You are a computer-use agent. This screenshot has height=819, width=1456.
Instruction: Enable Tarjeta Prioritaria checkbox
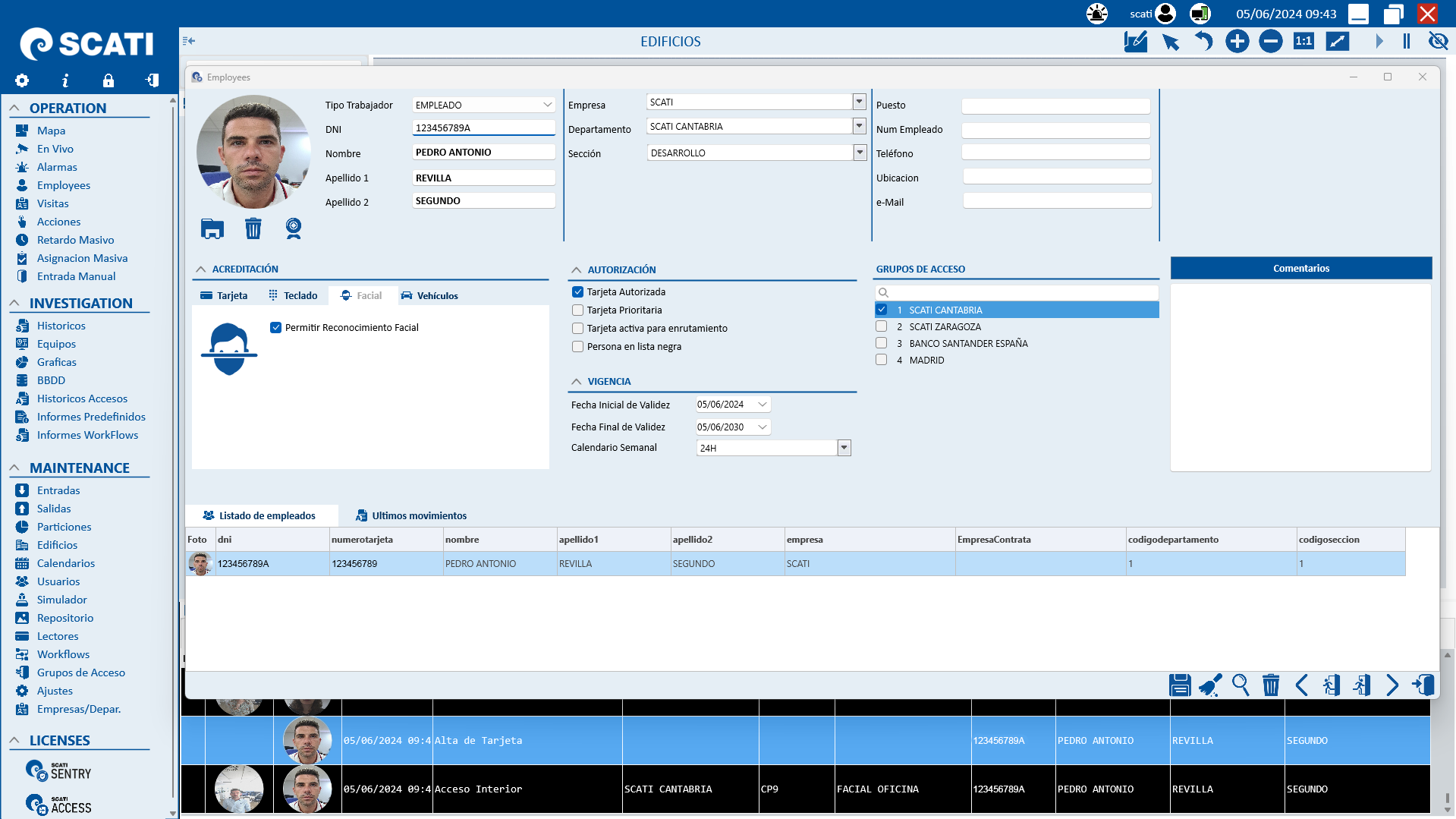click(x=578, y=310)
